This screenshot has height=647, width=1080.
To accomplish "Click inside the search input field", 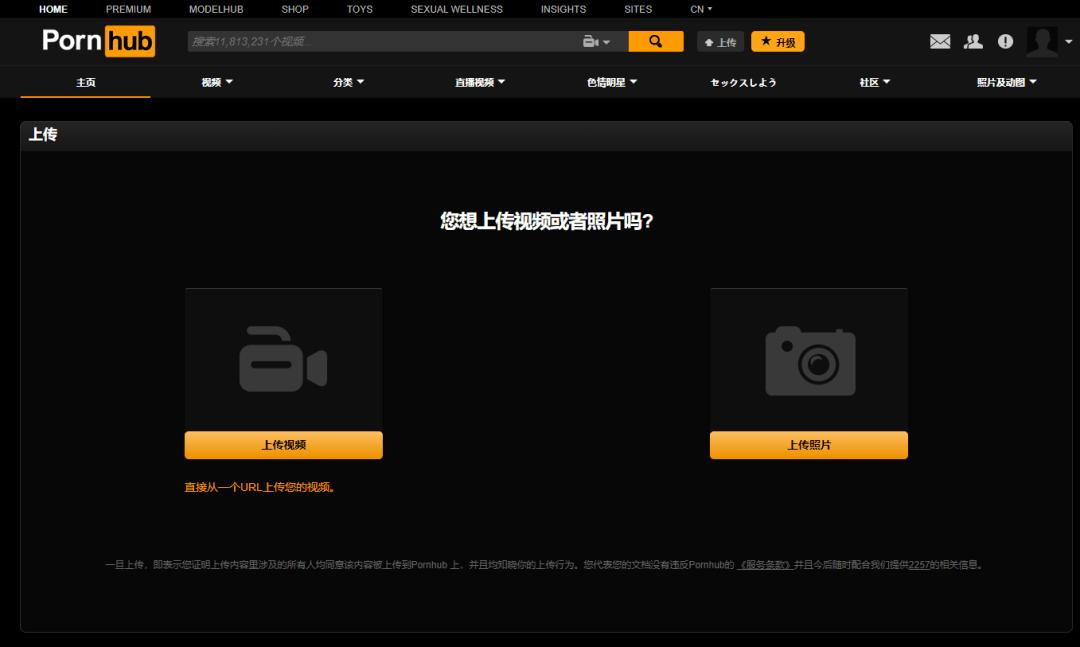I will pyautogui.click(x=380, y=41).
